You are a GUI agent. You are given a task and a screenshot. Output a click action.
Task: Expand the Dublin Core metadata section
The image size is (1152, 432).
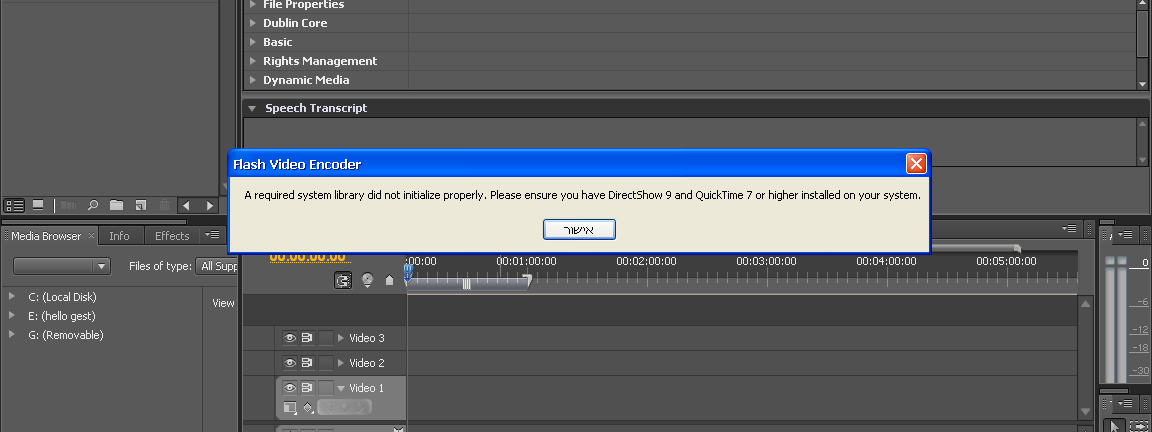253,23
